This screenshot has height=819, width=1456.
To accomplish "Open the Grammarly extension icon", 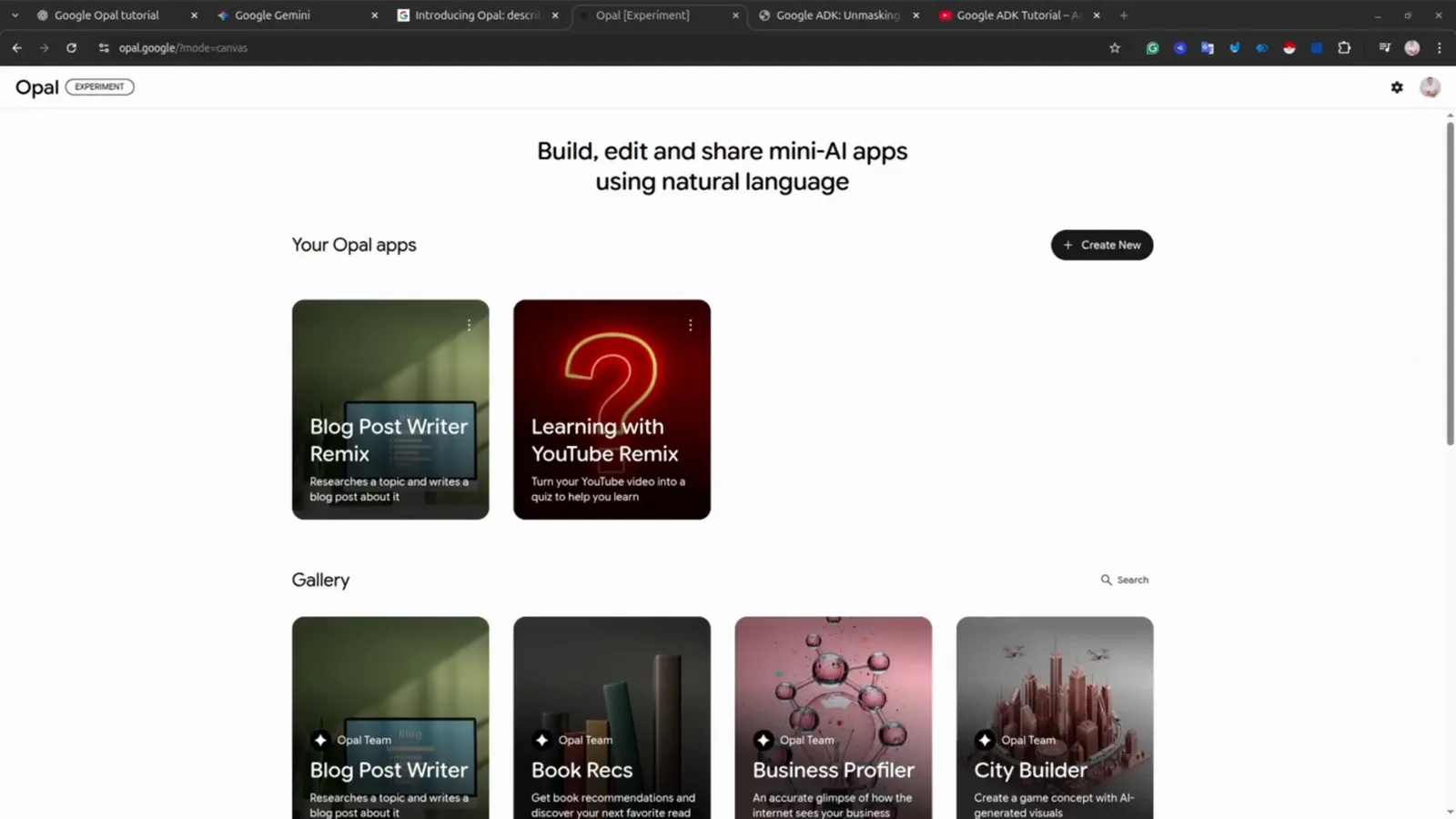I will coord(1152,48).
